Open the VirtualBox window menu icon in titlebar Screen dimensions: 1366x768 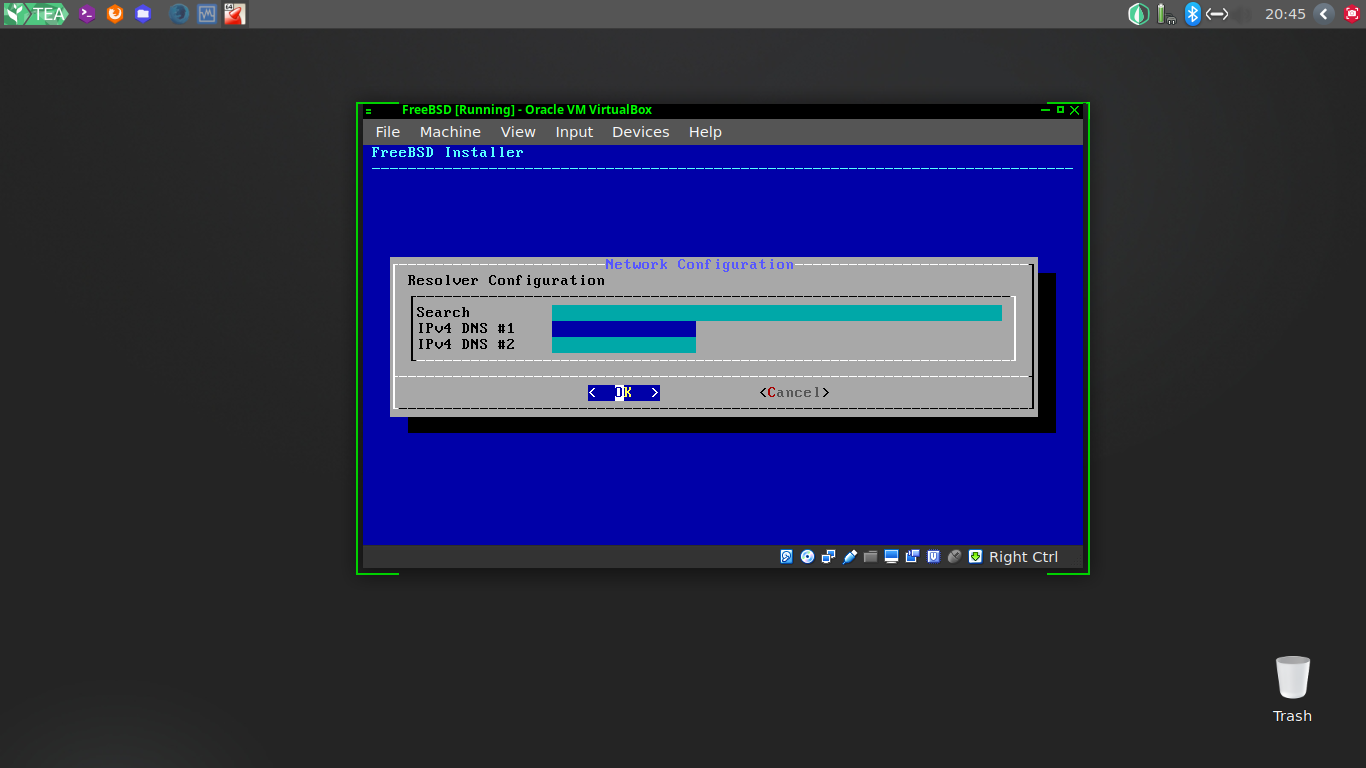tap(369, 110)
